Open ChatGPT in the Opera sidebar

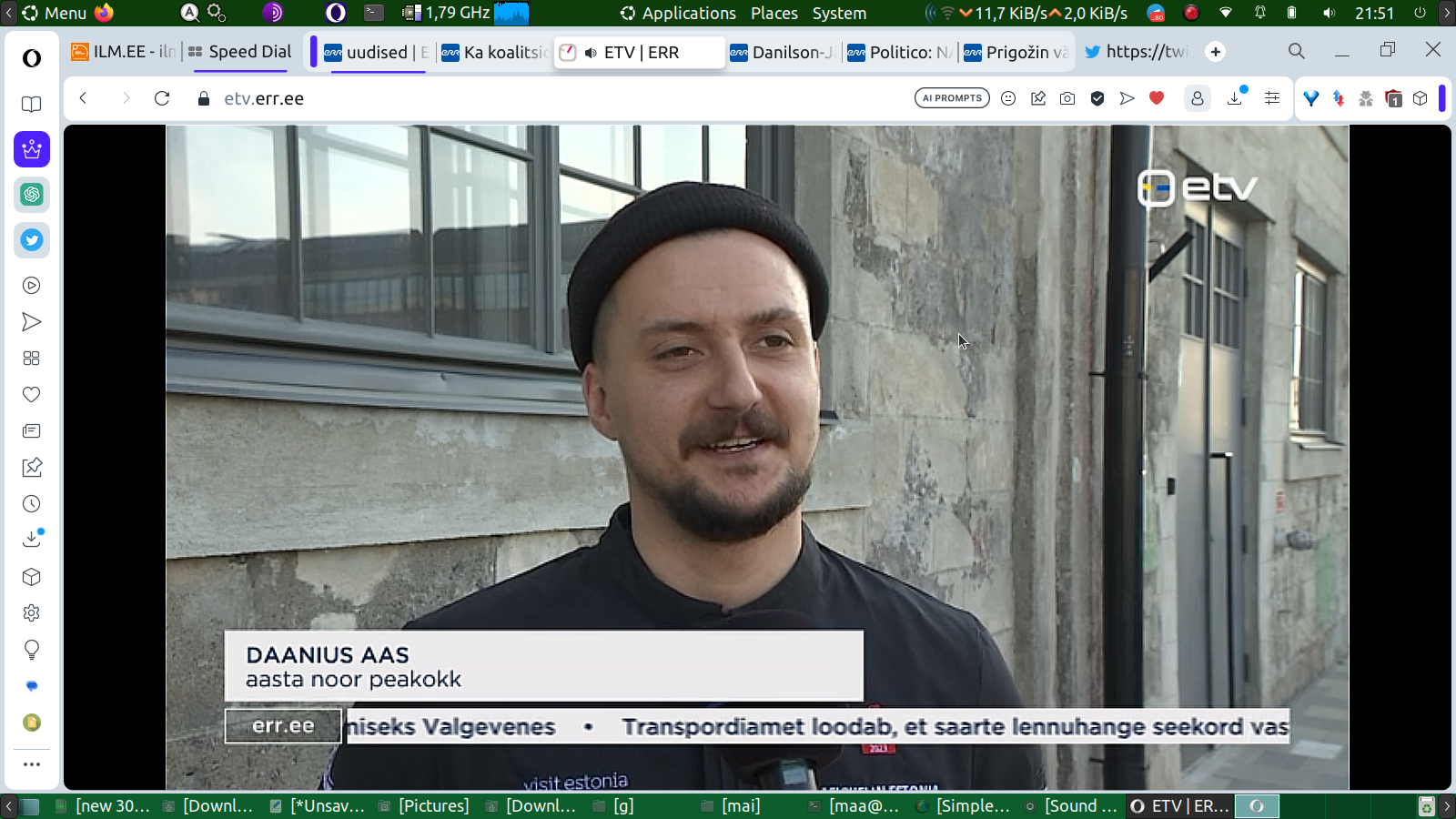tap(32, 195)
